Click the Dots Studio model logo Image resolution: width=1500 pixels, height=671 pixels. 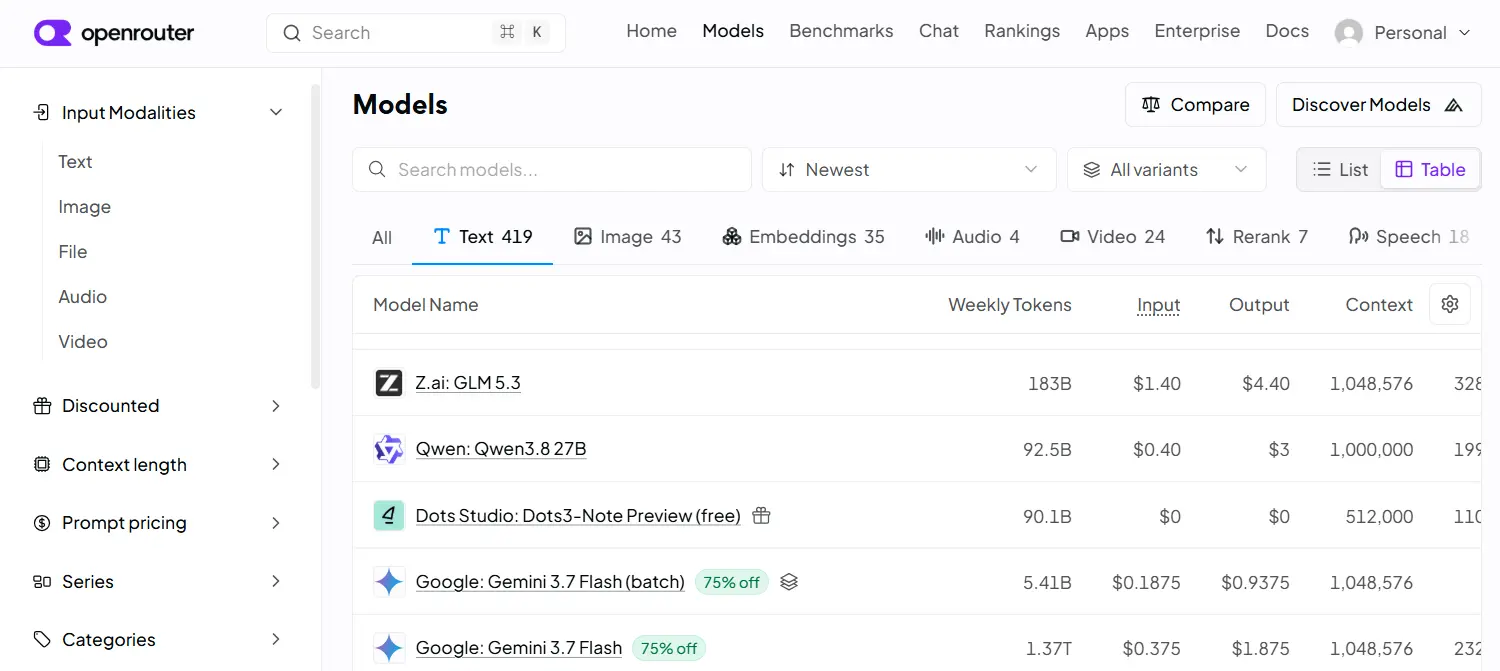click(389, 515)
